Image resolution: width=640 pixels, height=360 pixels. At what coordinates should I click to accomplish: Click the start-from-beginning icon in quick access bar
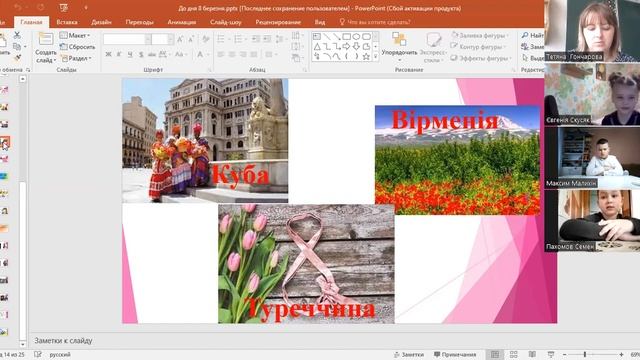tap(63, 7)
